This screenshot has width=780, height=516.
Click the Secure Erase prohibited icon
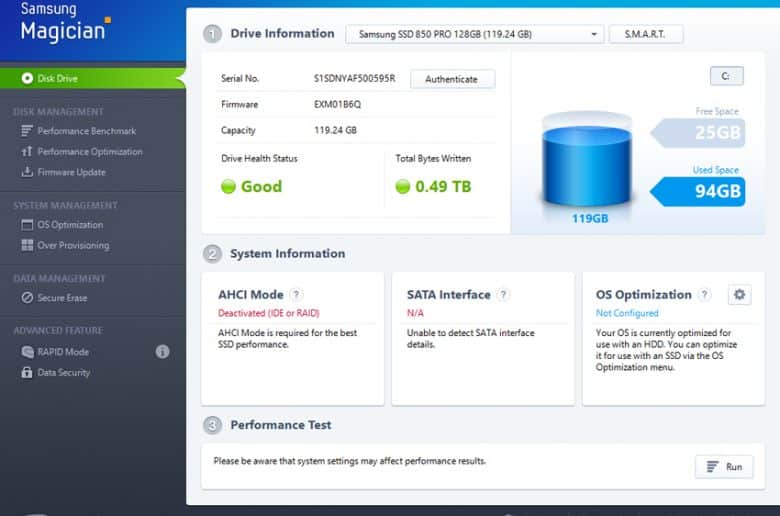[x=27, y=298]
